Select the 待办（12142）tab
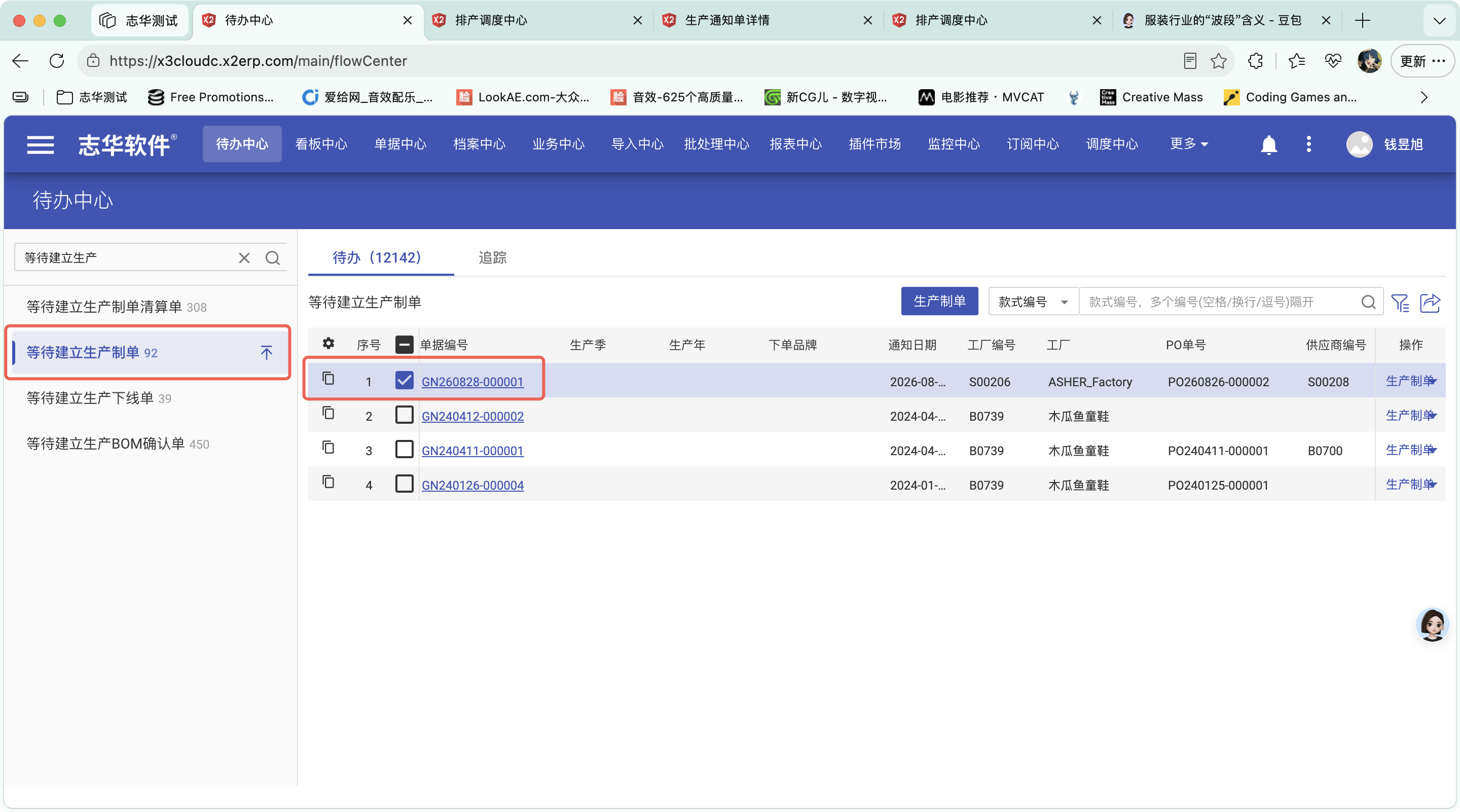This screenshot has width=1460, height=812. [x=381, y=258]
